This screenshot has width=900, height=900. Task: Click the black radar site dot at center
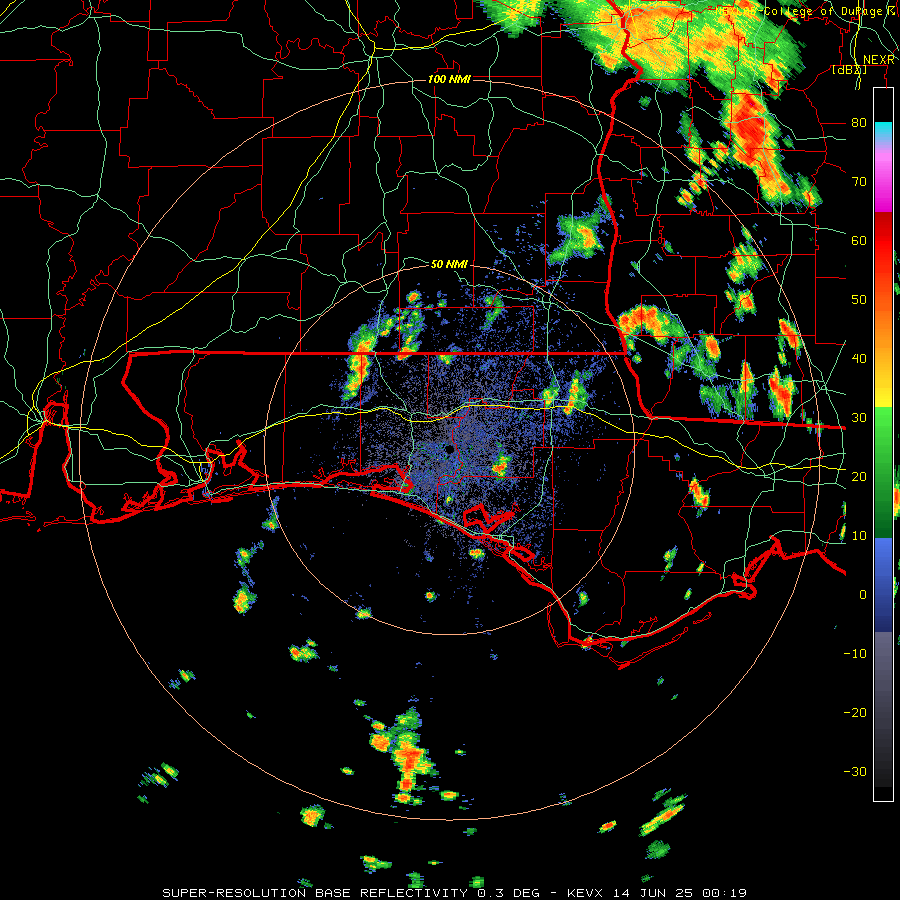point(449,449)
